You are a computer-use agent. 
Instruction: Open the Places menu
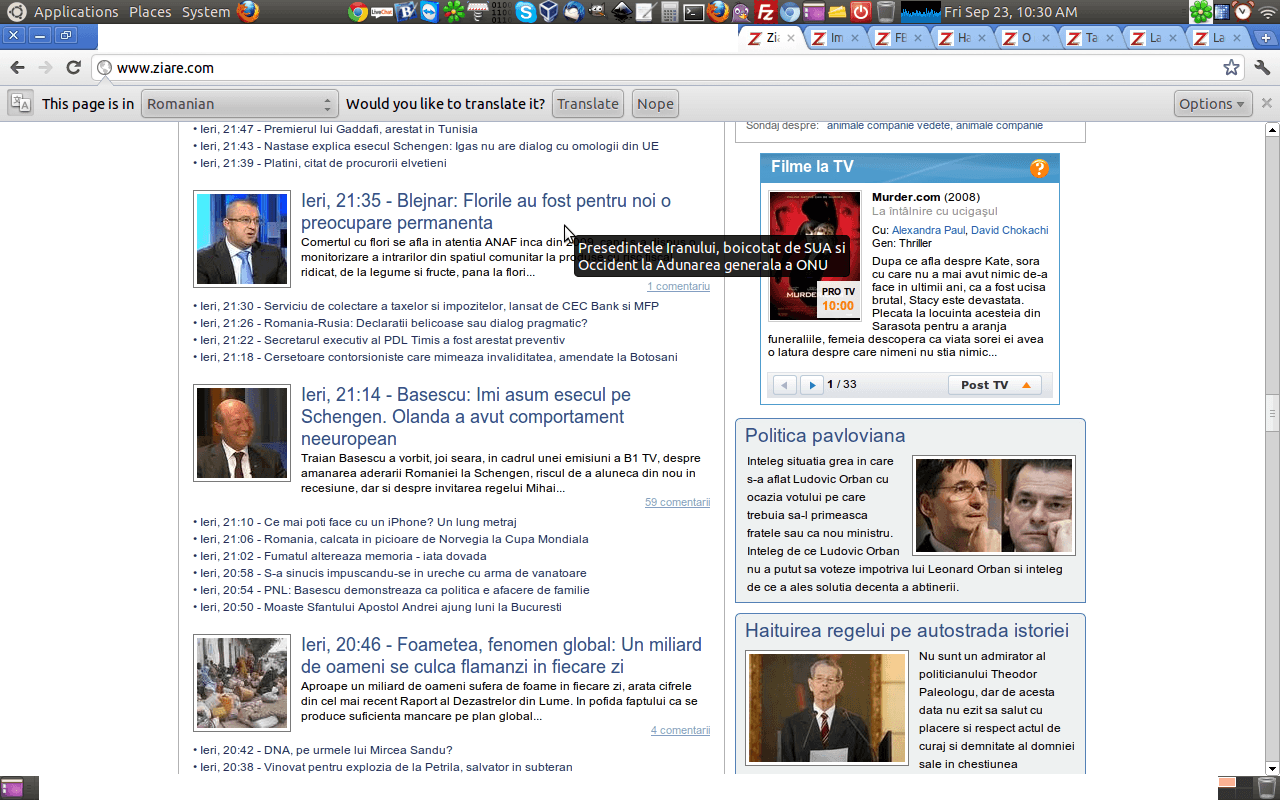tap(150, 12)
